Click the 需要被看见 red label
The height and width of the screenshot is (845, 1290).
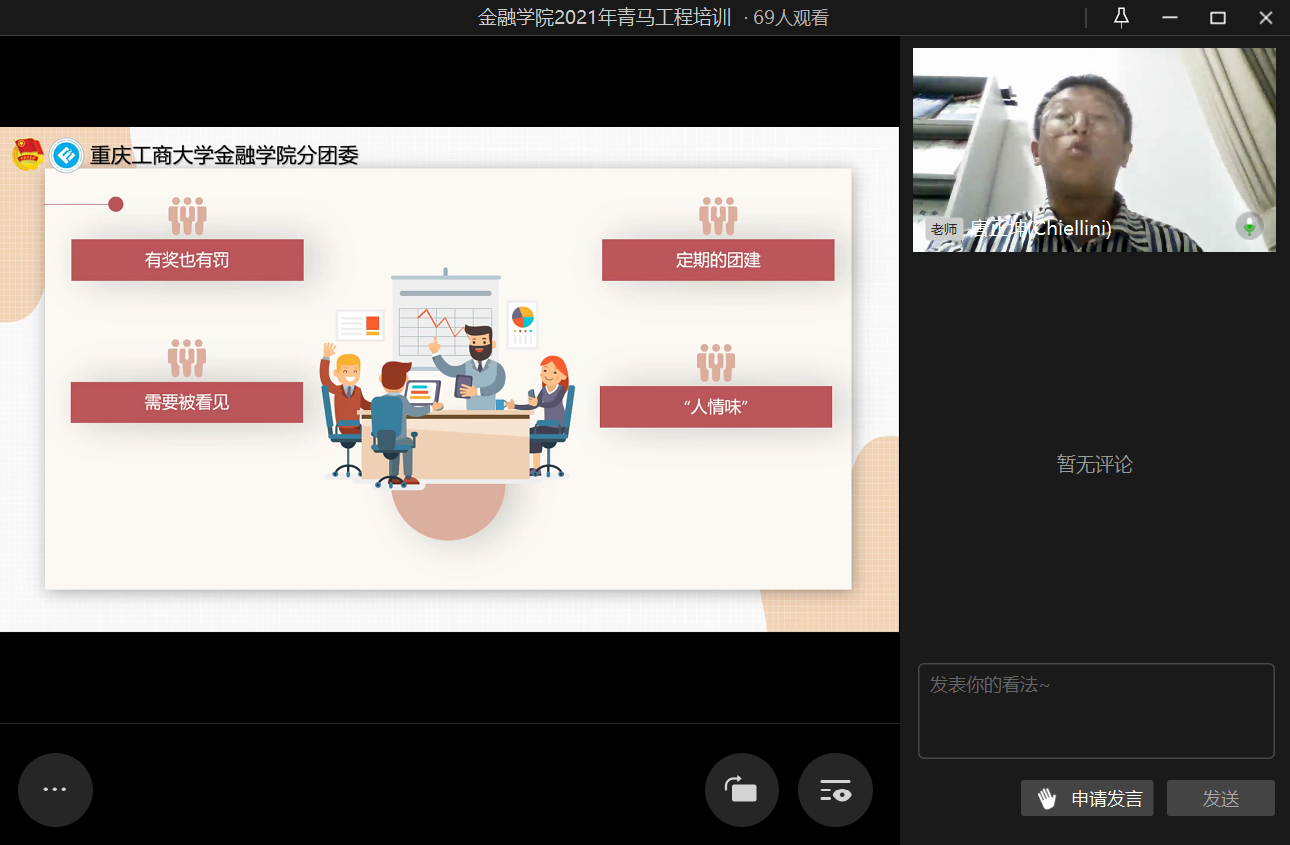(187, 402)
